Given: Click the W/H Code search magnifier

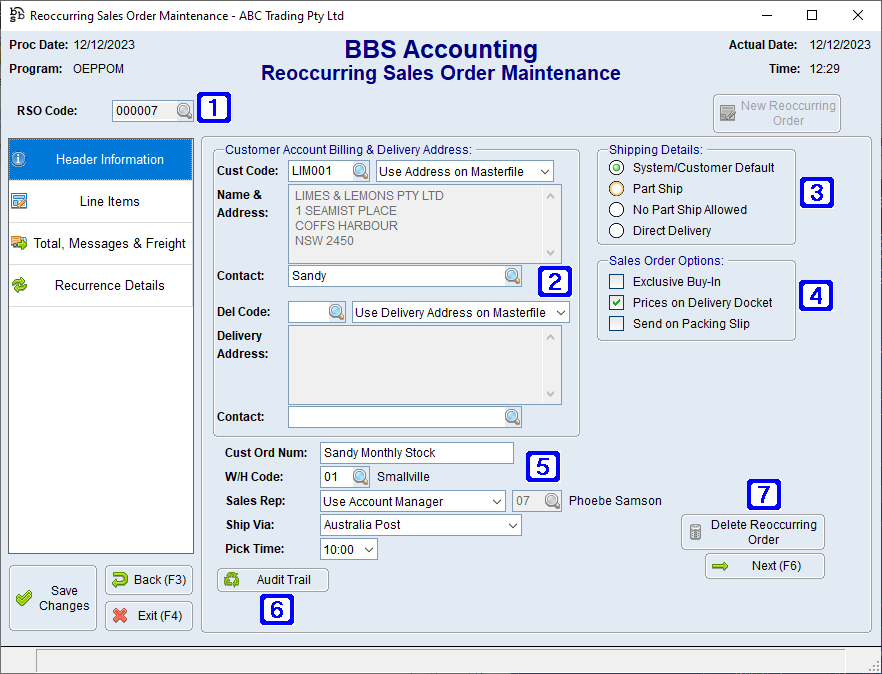Looking at the screenshot, I should coord(361,477).
